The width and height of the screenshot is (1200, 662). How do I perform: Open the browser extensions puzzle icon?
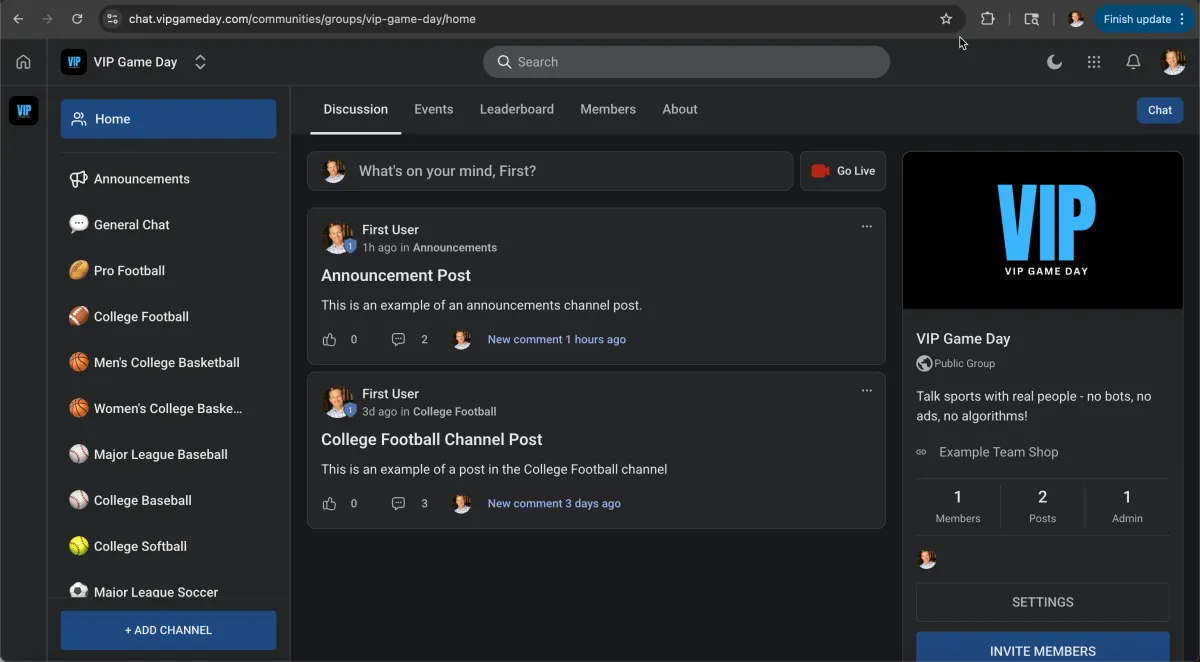[x=988, y=19]
